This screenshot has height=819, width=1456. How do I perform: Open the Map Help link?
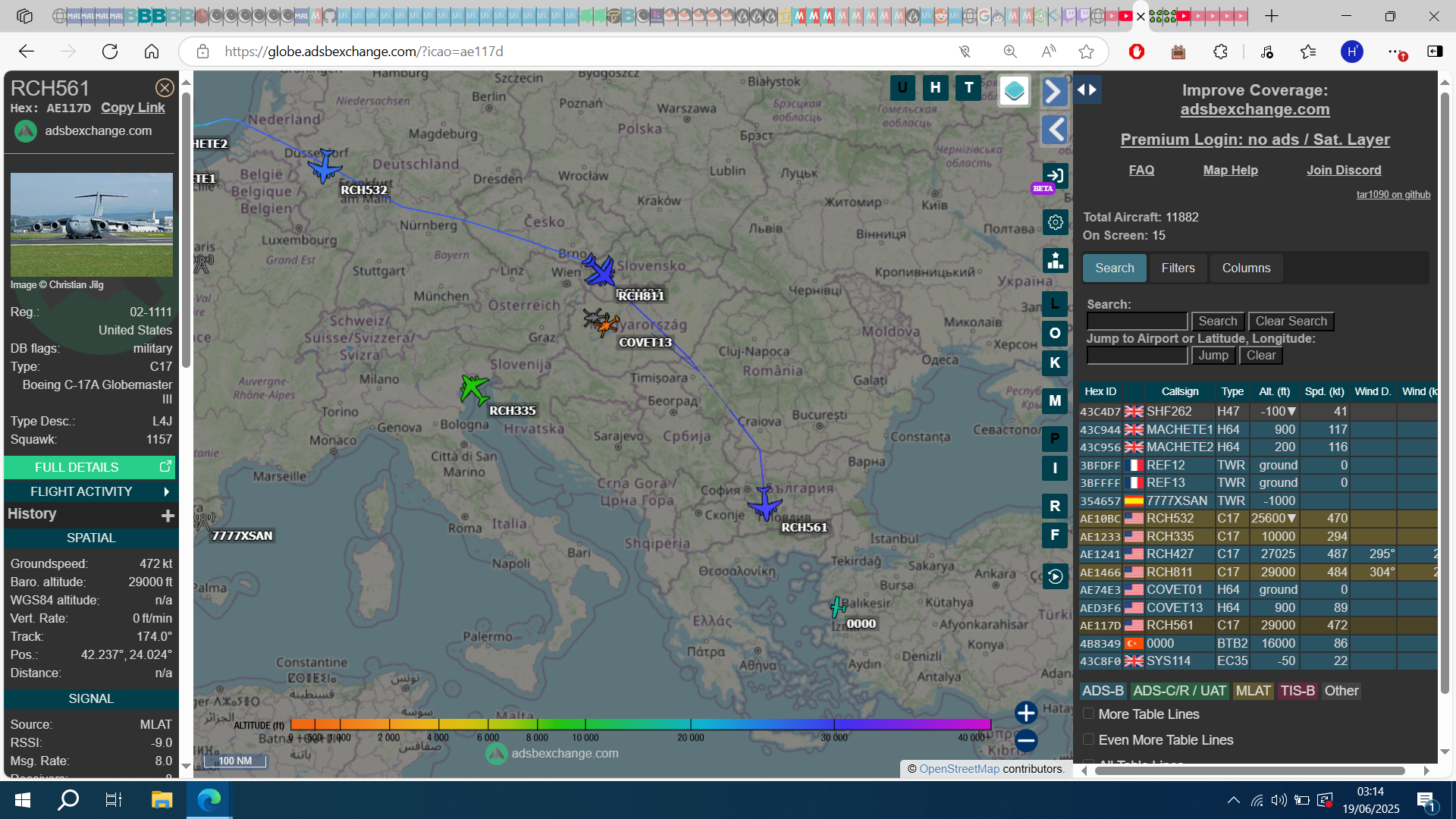(1230, 170)
